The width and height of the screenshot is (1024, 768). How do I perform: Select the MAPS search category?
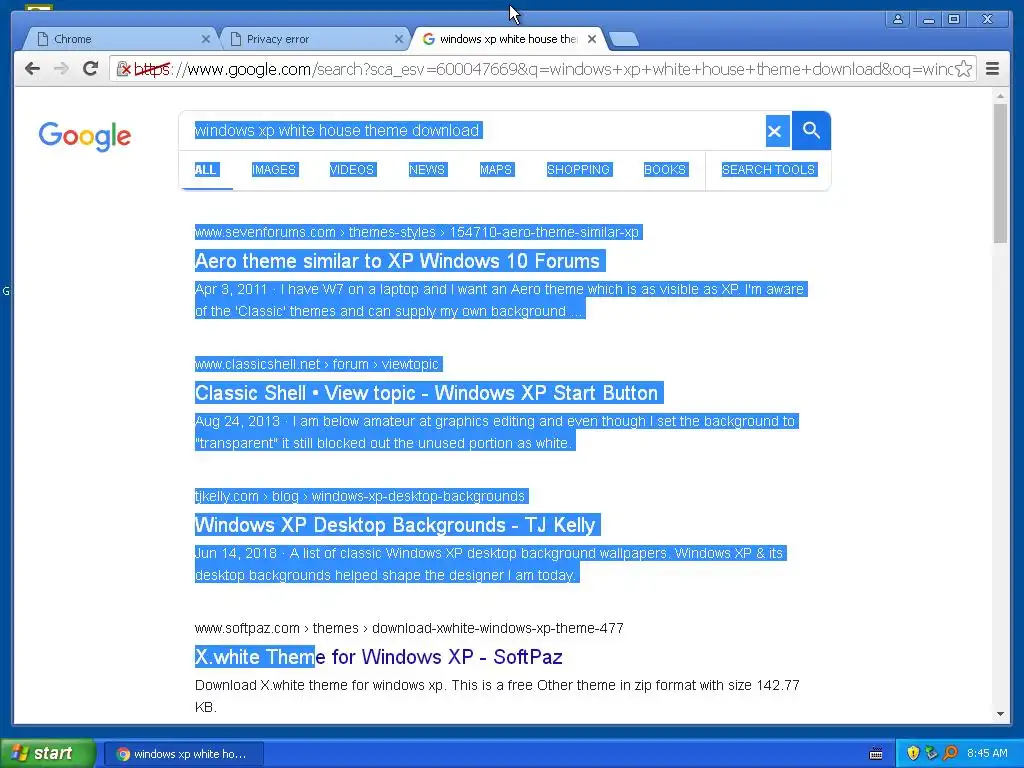pyautogui.click(x=496, y=170)
